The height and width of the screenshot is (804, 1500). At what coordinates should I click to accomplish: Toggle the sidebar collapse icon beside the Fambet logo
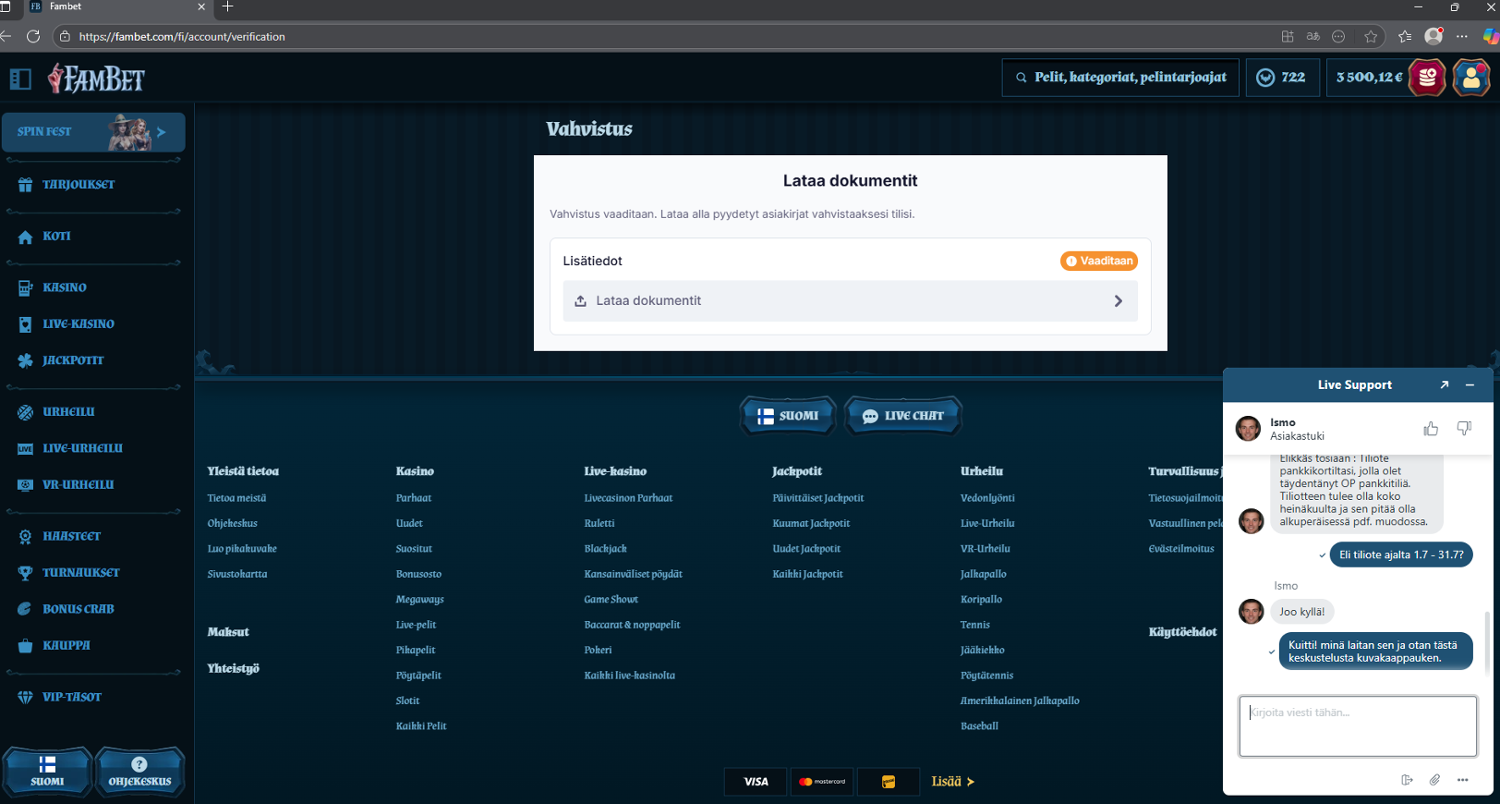tap(20, 78)
